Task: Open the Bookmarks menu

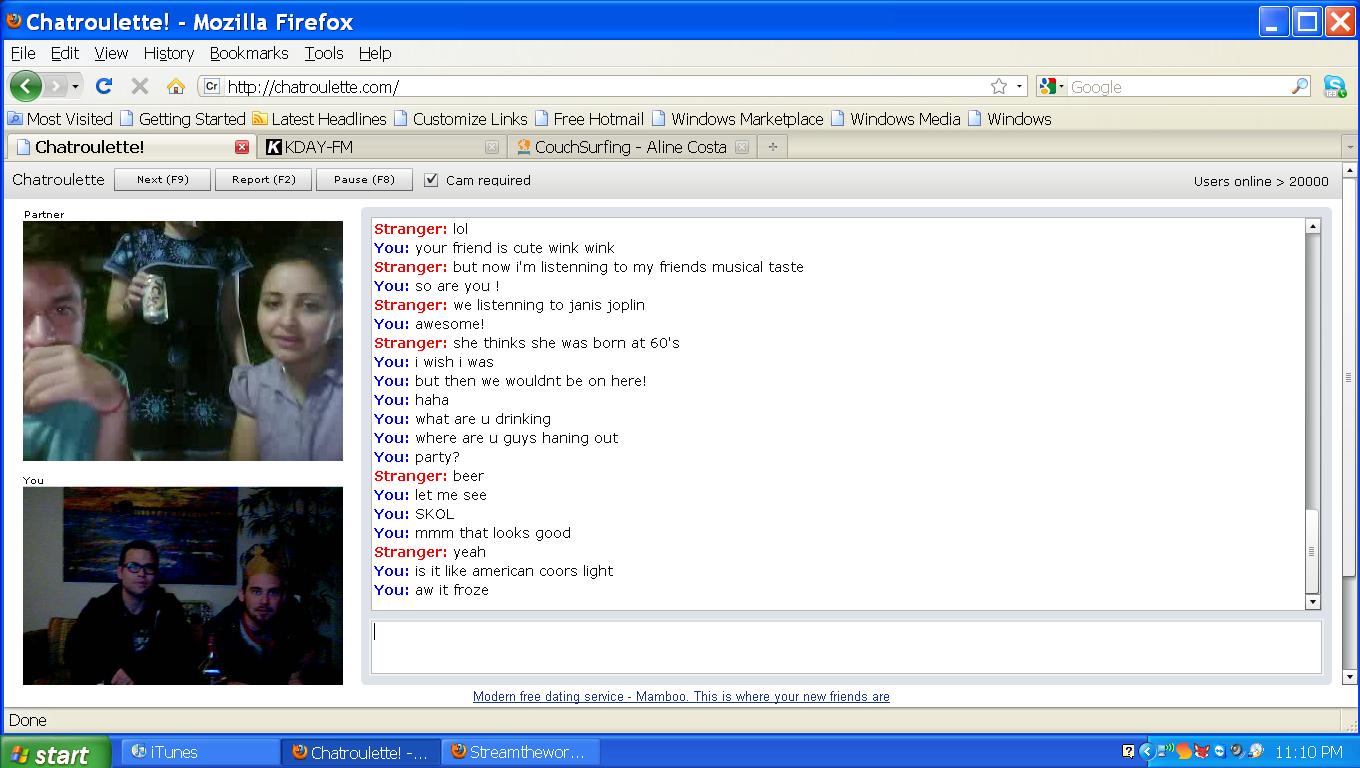Action: [249, 53]
